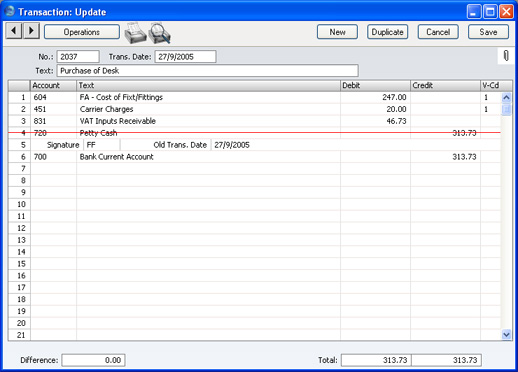Select debit amount 20.00
The image size is (518, 372).
pos(375,109)
